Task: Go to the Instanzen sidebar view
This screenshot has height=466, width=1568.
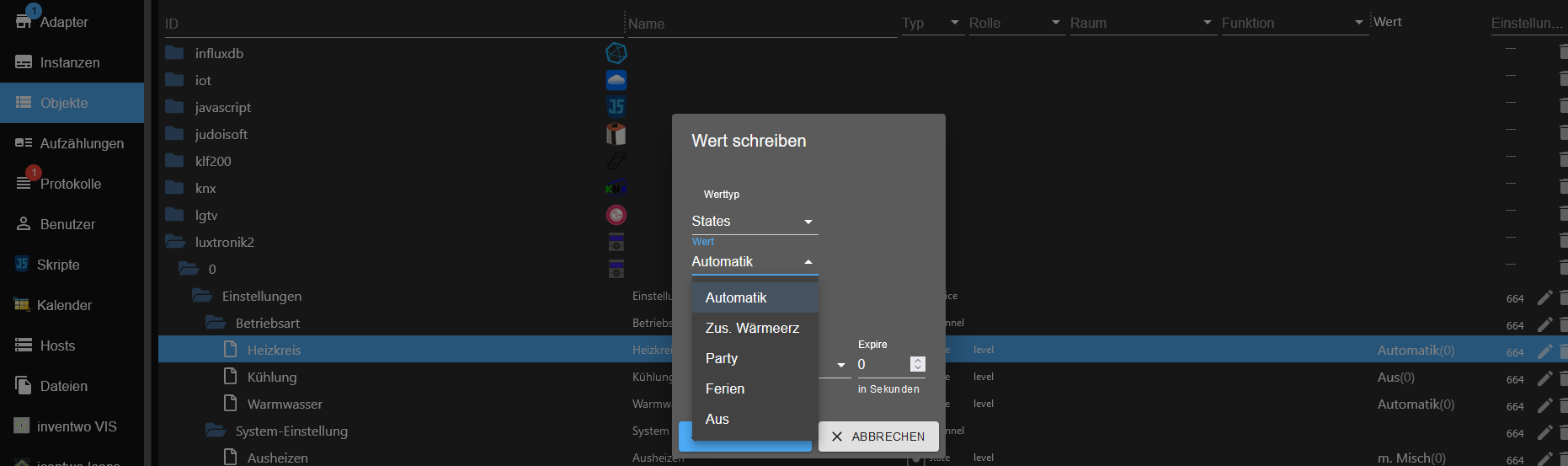Action: click(69, 62)
